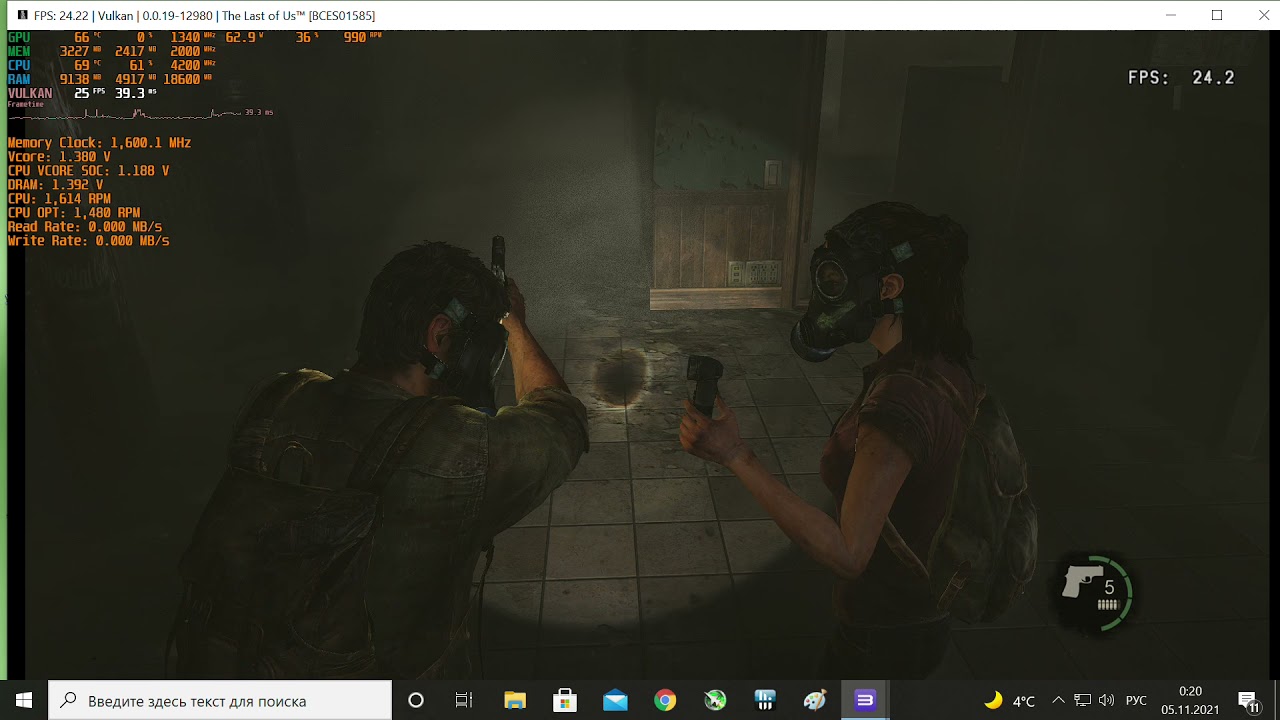Click the 'RAM' label in stats overlay

coord(19,79)
